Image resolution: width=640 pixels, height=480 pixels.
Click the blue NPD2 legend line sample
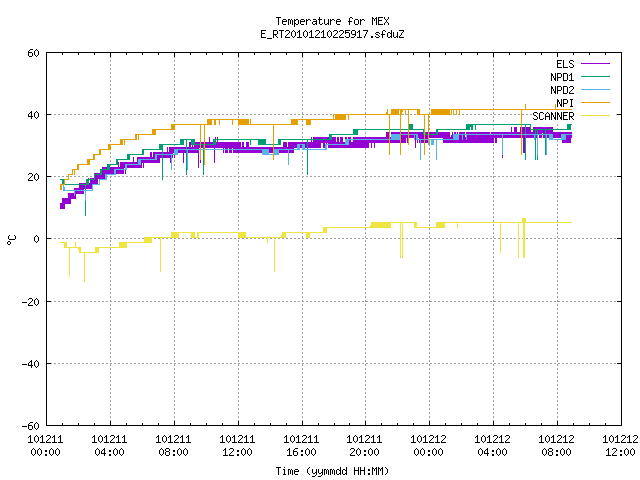click(595, 89)
